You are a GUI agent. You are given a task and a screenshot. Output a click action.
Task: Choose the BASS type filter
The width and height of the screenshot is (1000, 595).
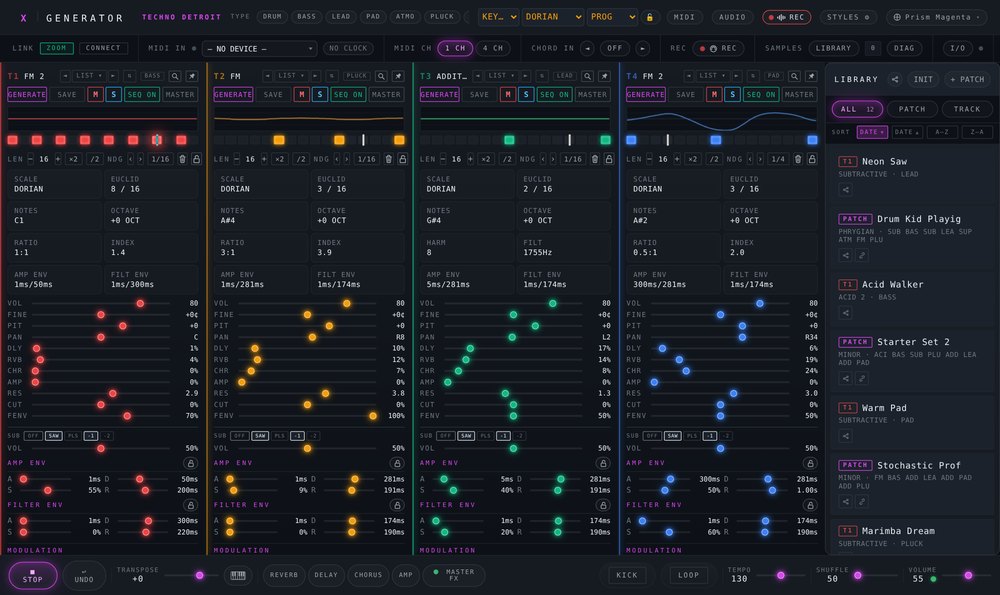coord(306,17)
